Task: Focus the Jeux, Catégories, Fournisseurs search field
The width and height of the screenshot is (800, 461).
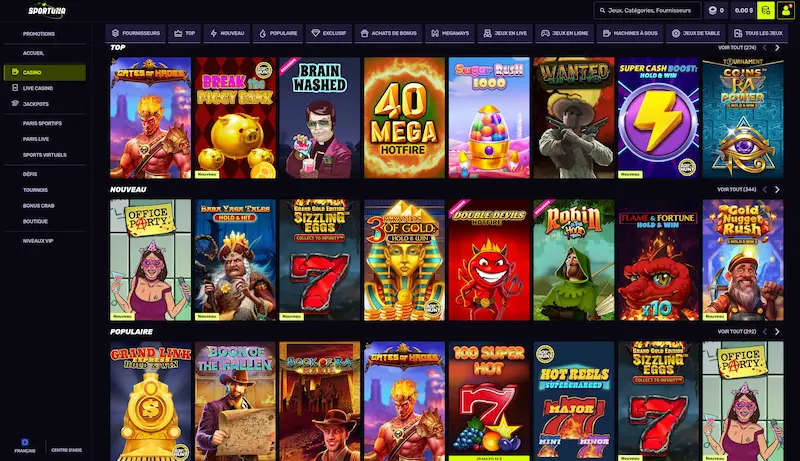Action: 648,10
